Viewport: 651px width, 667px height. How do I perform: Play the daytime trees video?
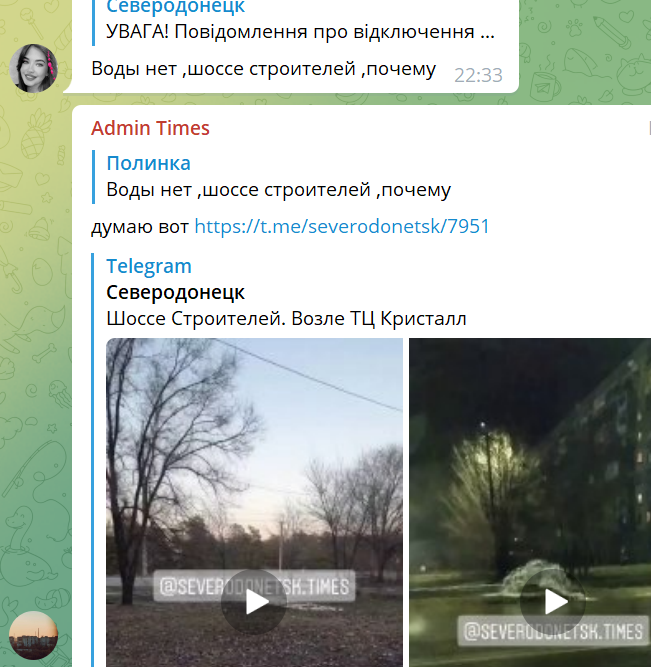(x=254, y=602)
